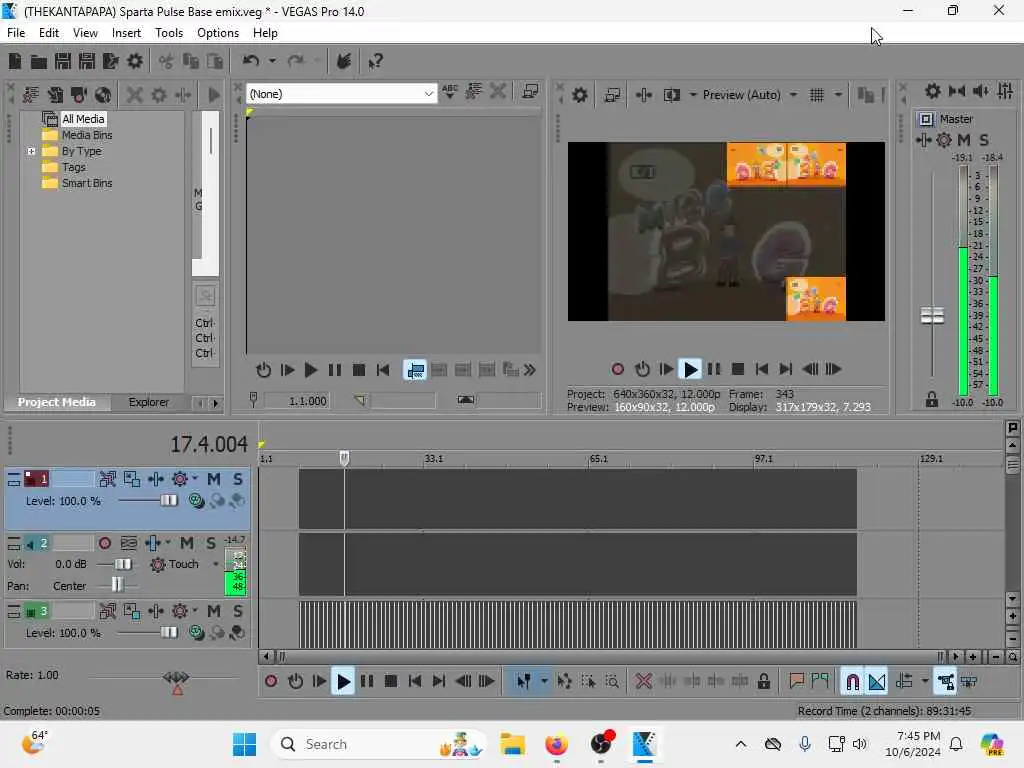This screenshot has height=768, width=1024.
Task: Click the Master bus solo S button
Action: pyautogui.click(x=984, y=140)
